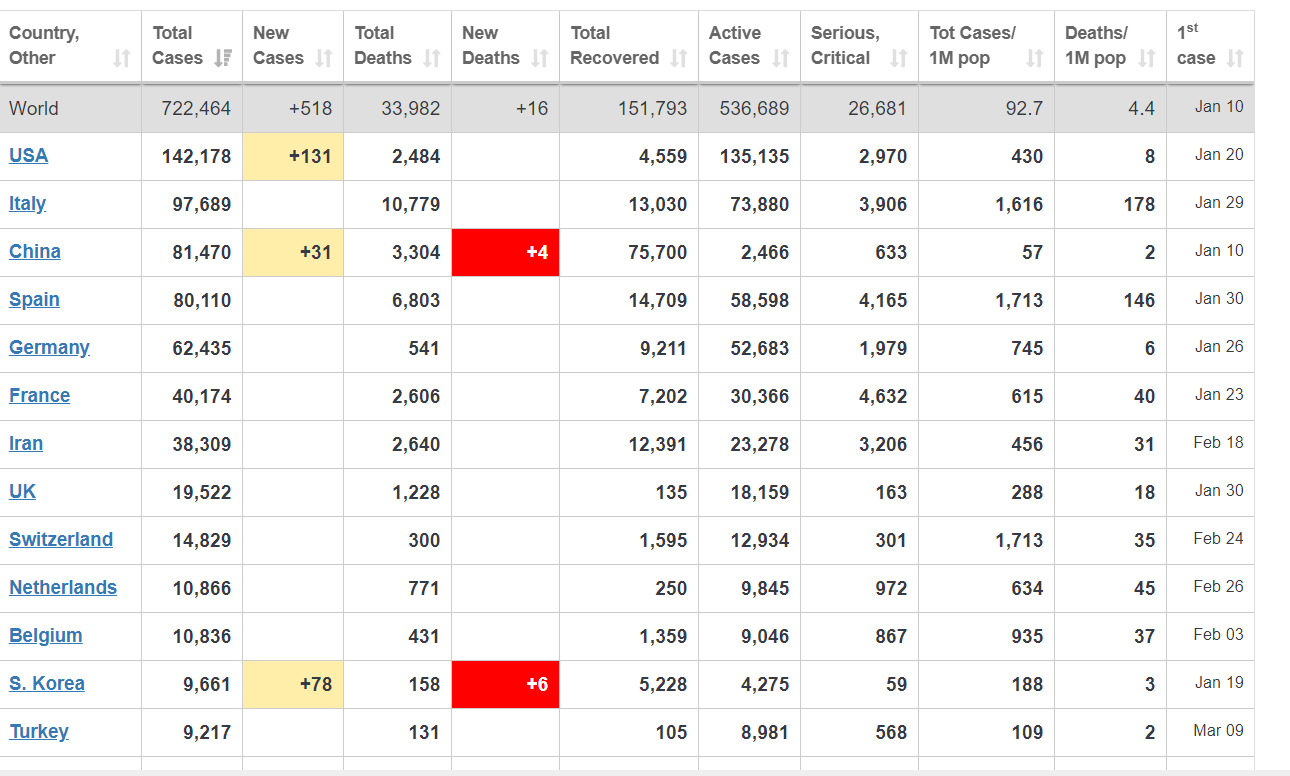Select Germany serious critical 1,979

[x=883, y=348]
